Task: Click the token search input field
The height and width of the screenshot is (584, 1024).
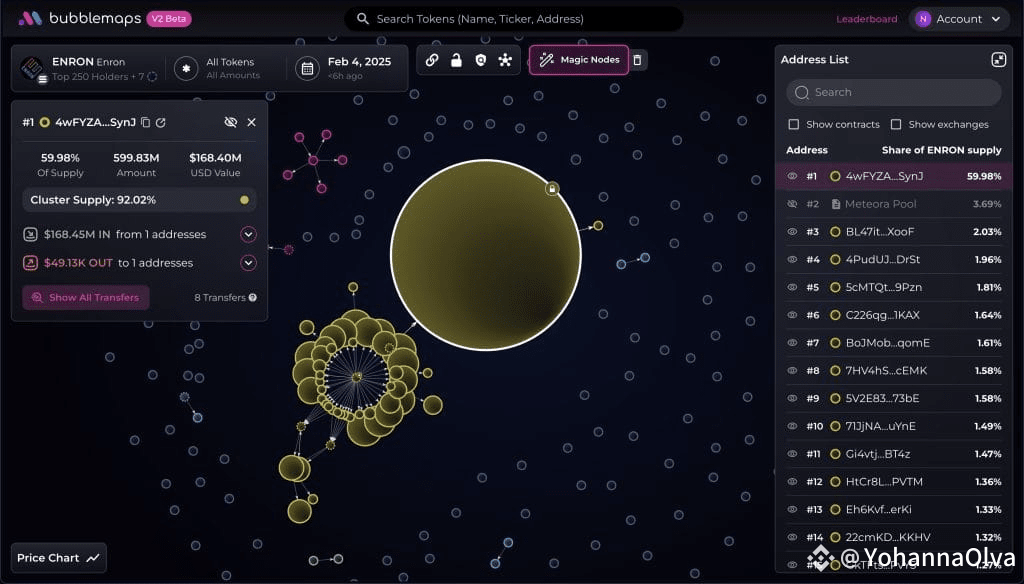Action: tap(513, 19)
